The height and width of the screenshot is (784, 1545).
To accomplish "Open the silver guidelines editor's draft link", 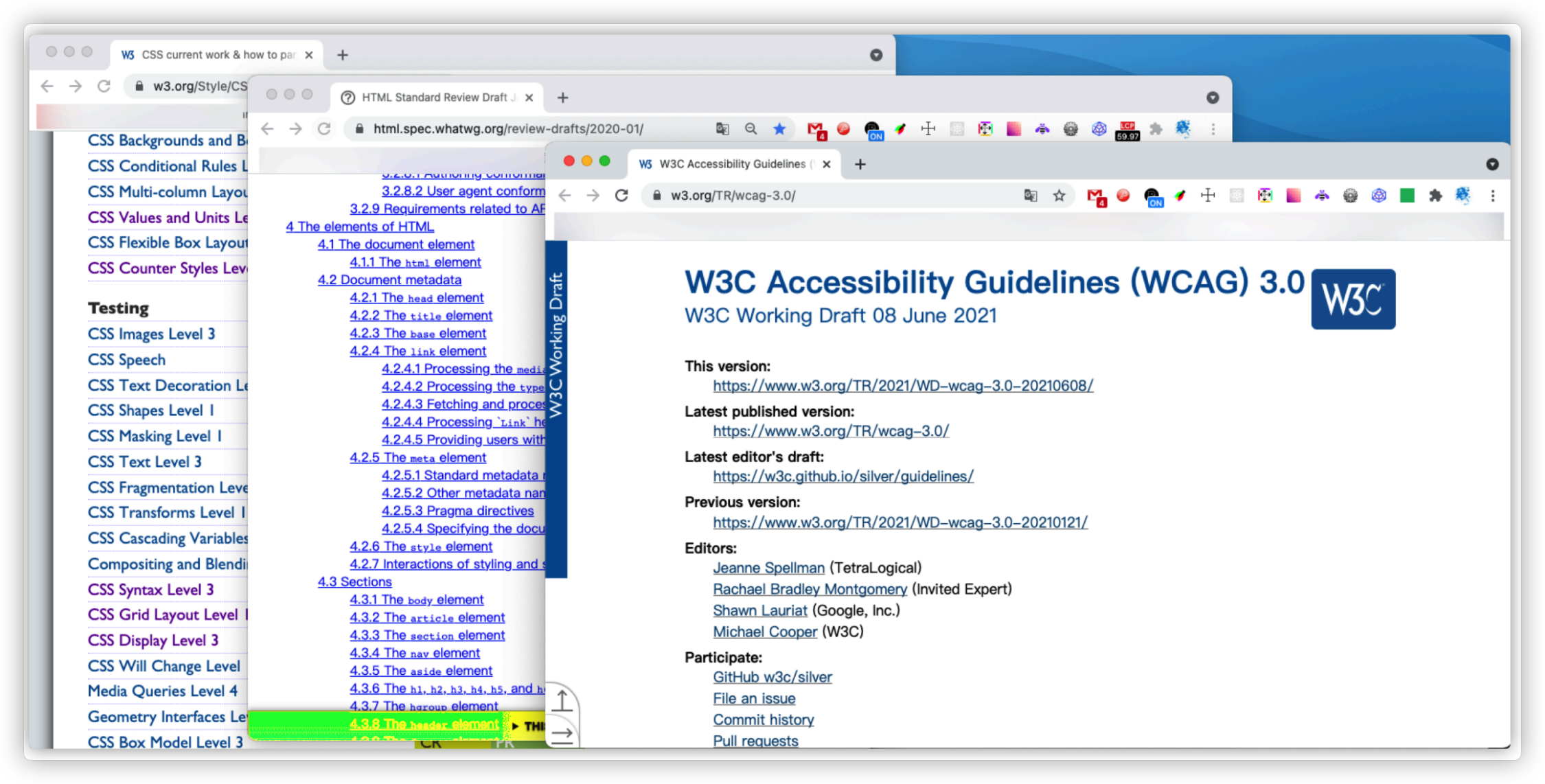I will (843, 476).
